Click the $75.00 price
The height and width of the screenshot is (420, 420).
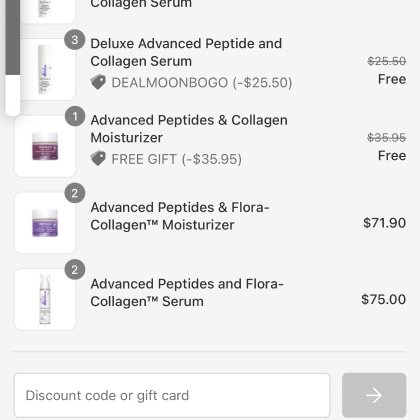point(383,299)
